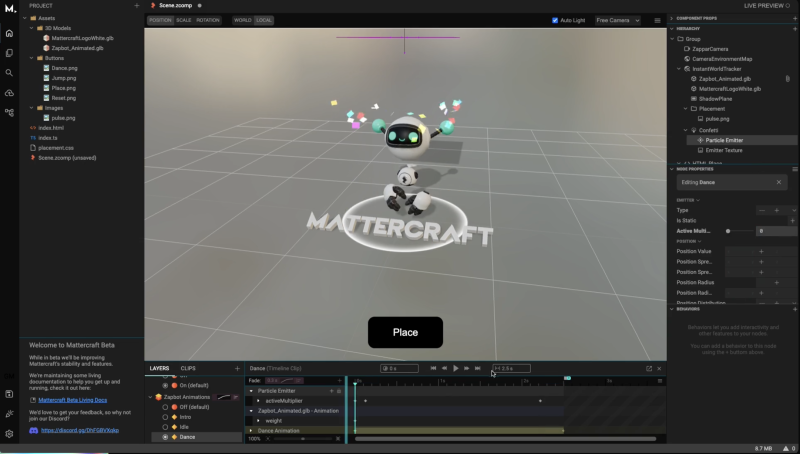
Task: Toggle the Auto Light checkbox
Action: tap(556, 20)
